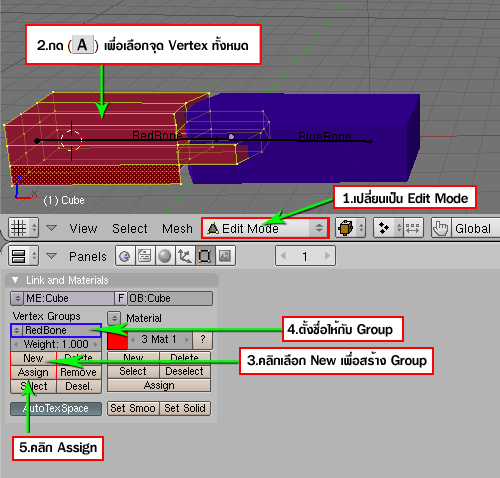
Task: Open the Scene panel image icon
Action: 225,256
